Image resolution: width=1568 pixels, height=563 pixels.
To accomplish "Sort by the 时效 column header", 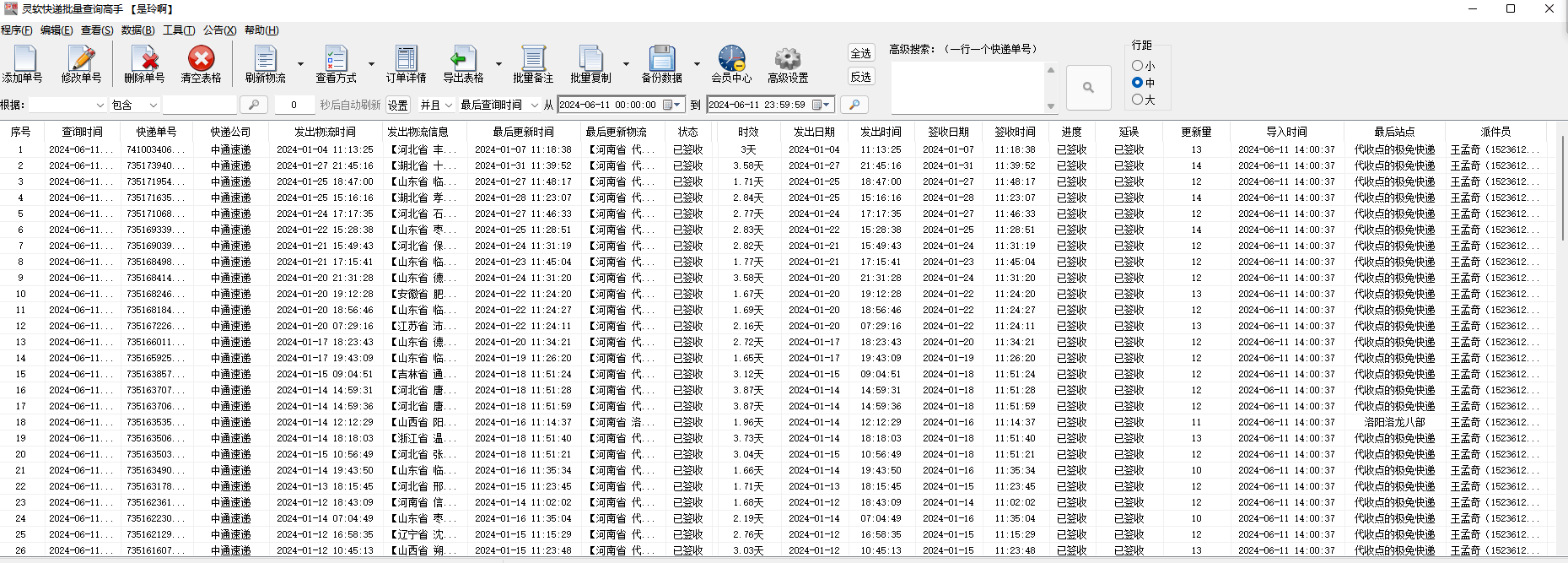I will (x=748, y=132).
